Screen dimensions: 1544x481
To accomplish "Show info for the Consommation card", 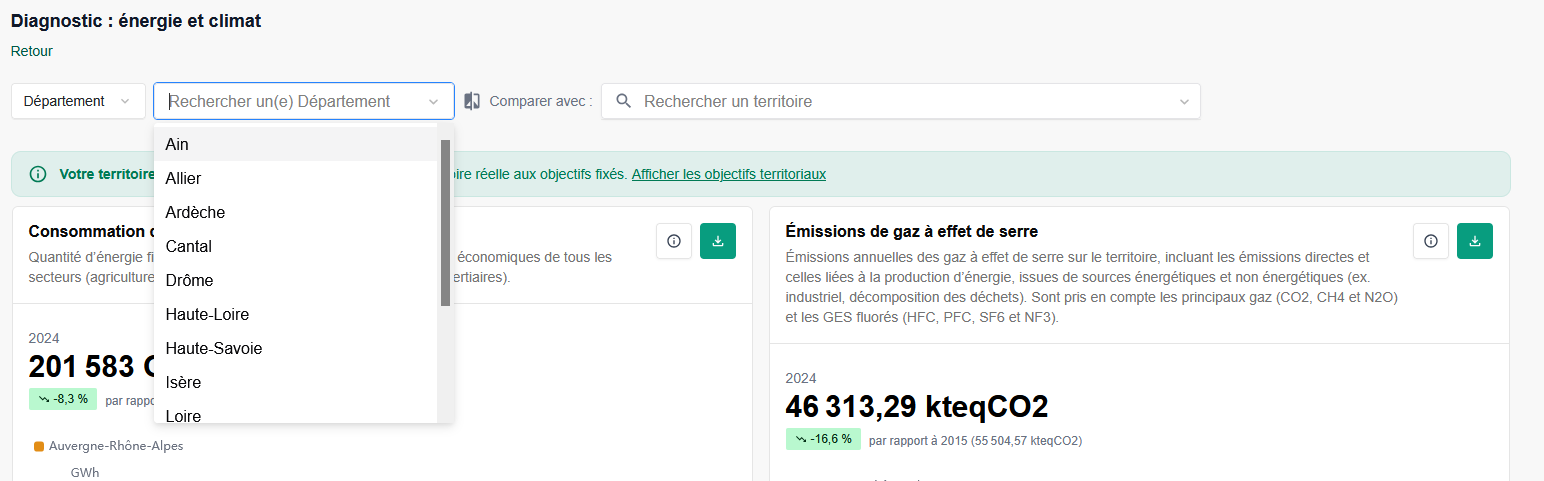I will click(674, 241).
